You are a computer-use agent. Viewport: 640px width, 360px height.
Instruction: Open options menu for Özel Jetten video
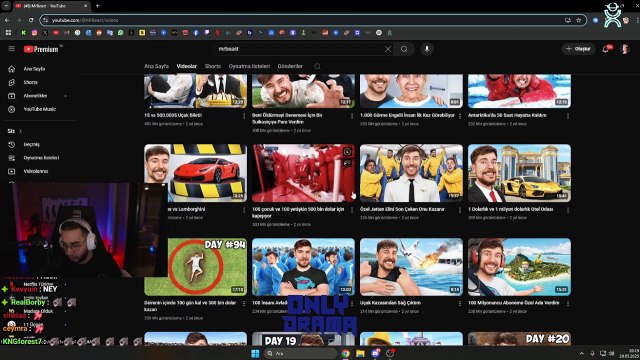(460, 210)
